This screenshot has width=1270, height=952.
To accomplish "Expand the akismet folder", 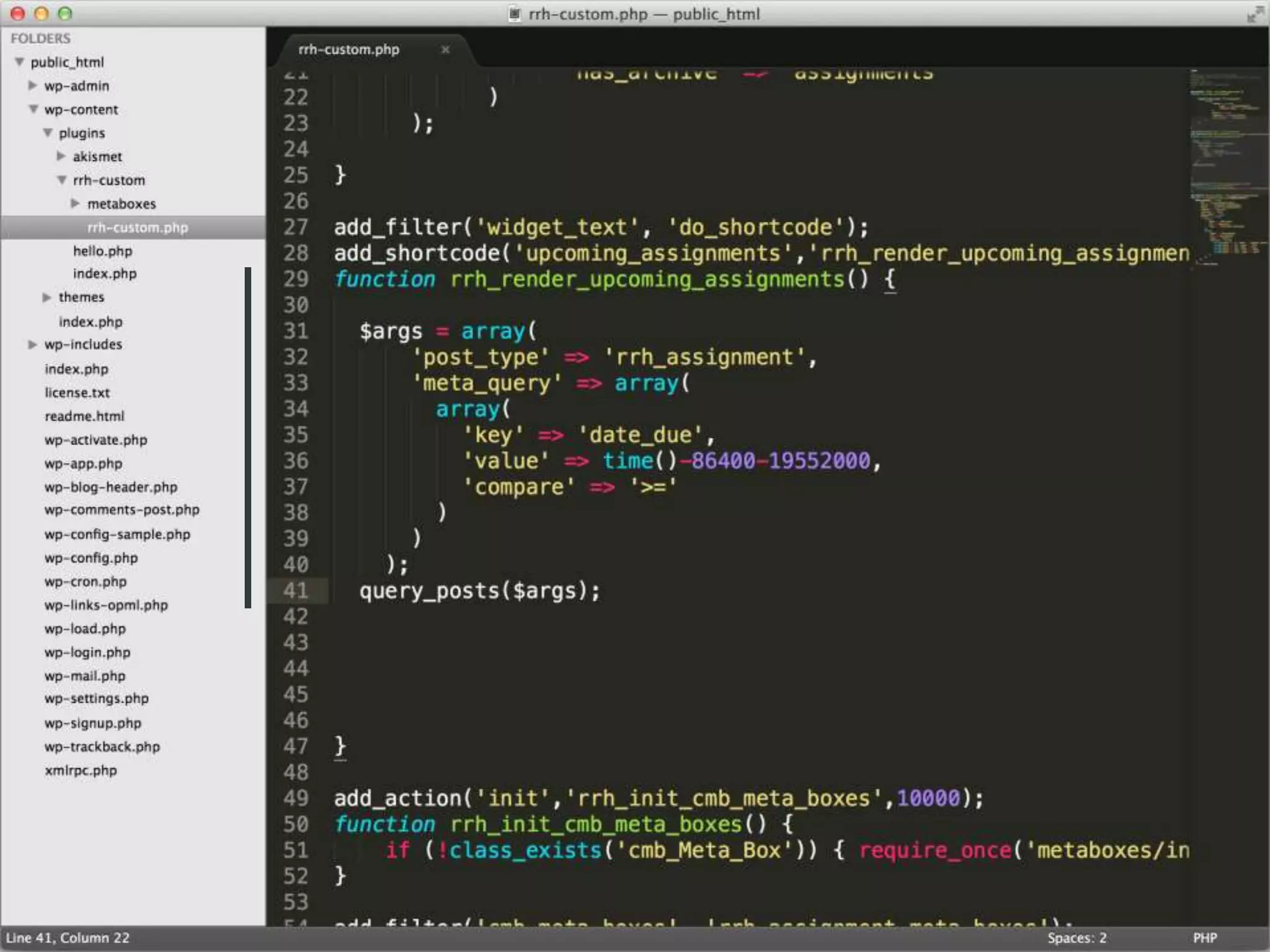I will point(61,156).
